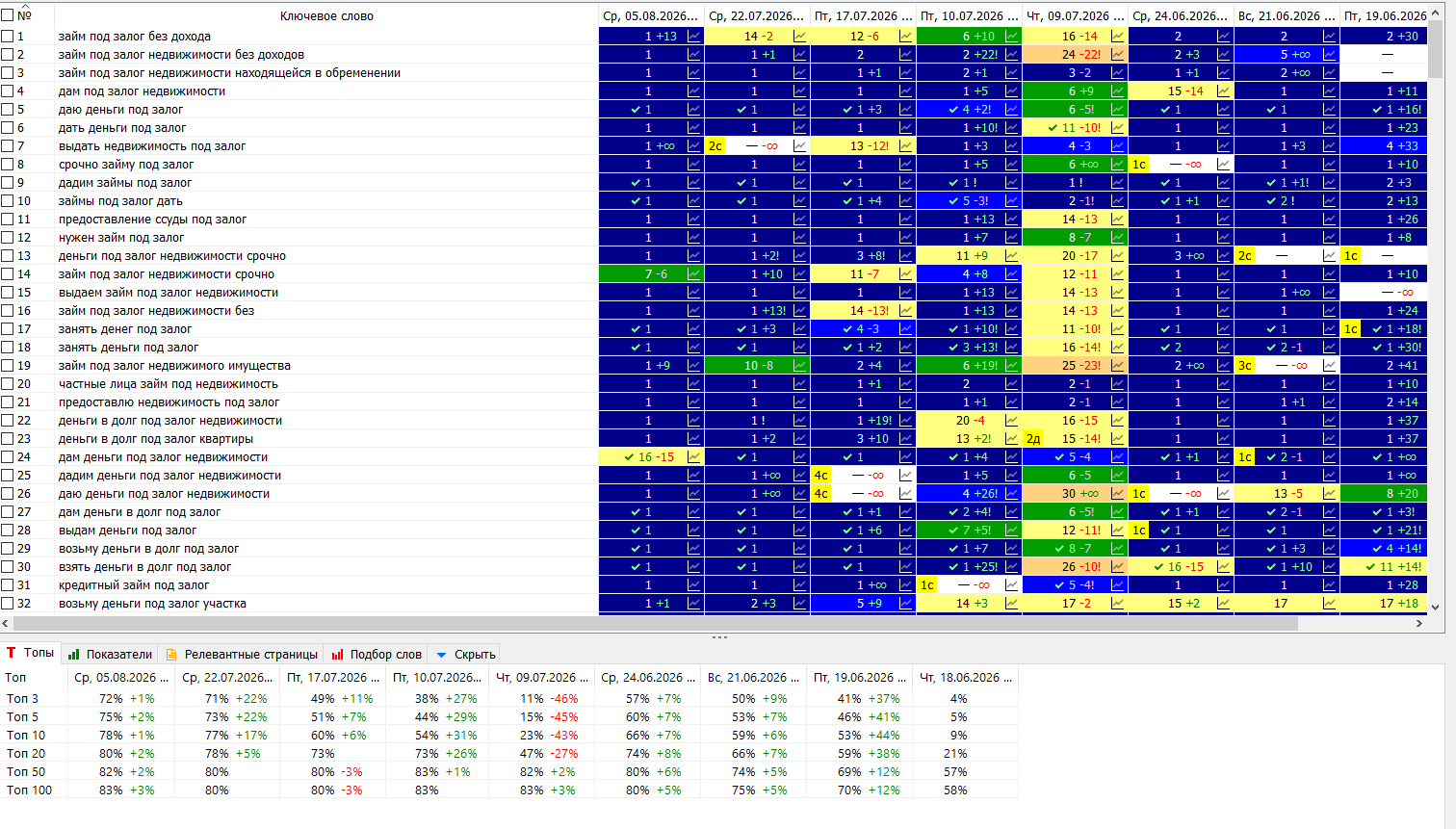Tick the select-all checkbox next to №
Viewport: 1456px width, 829px height.
pyautogui.click(x=8, y=15)
